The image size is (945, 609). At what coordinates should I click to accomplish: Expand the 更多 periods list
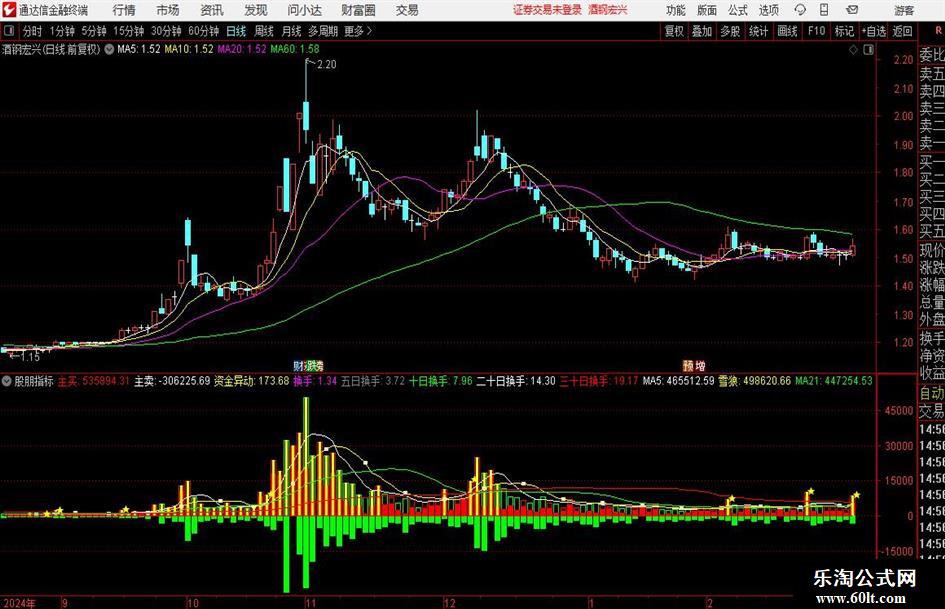pyautogui.click(x=359, y=31)
